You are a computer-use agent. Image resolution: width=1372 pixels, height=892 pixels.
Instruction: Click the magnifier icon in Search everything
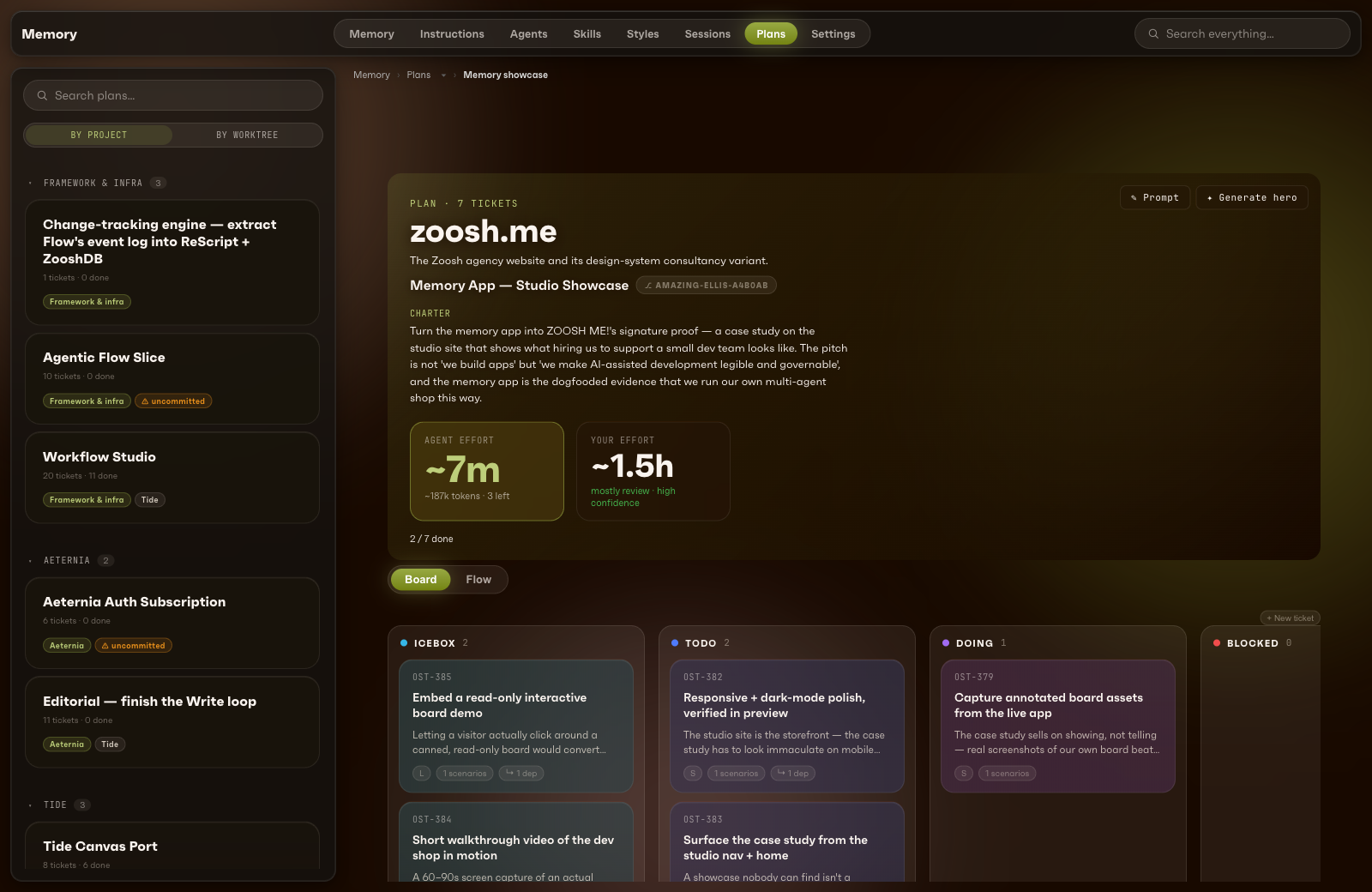(x=1153, y=34)
